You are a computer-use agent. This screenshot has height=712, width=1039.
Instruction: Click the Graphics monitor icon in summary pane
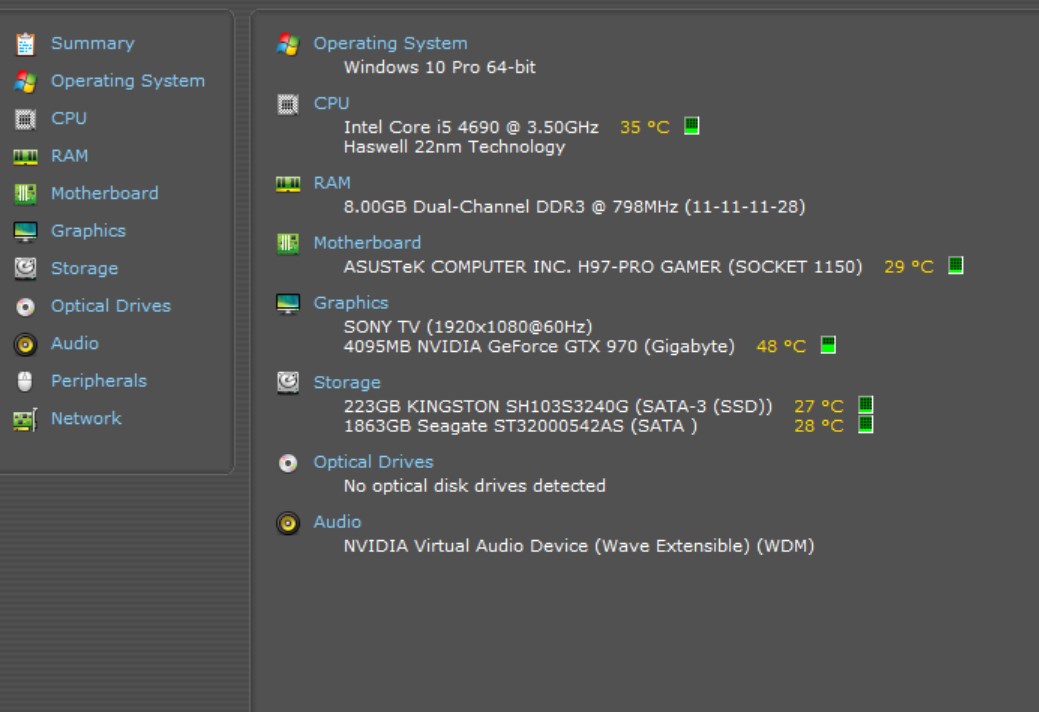(288, 304)
